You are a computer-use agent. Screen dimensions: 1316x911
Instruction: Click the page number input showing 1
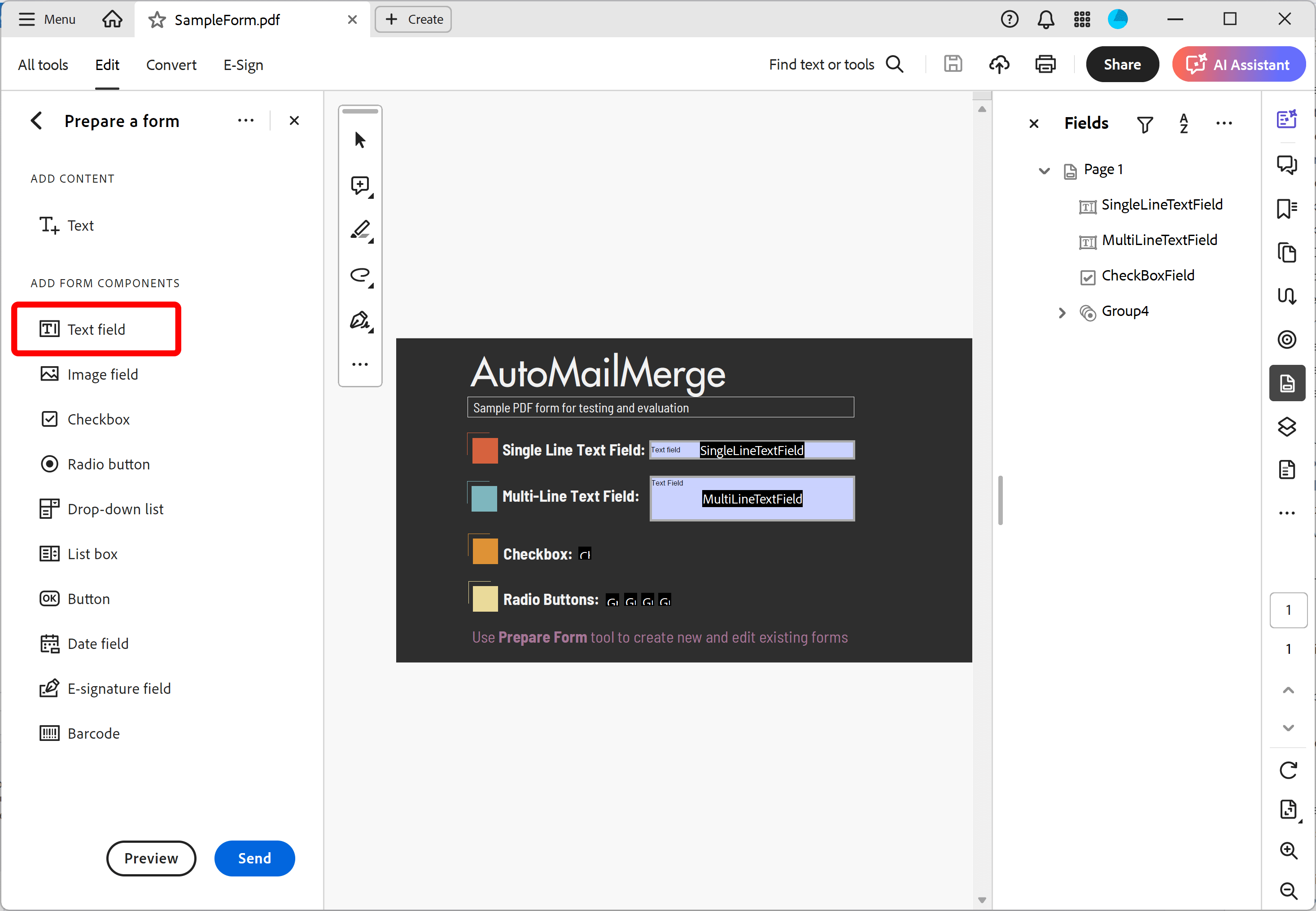point(1289,609)
